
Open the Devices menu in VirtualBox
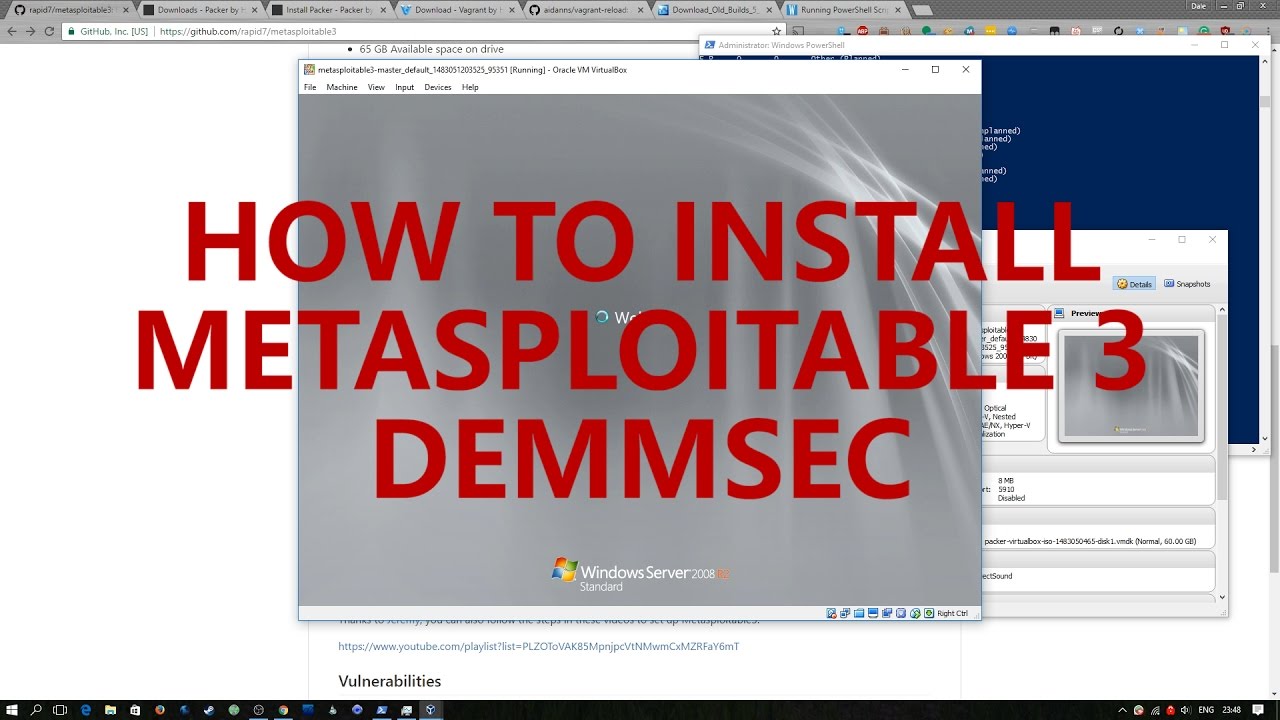coord(438,87)
